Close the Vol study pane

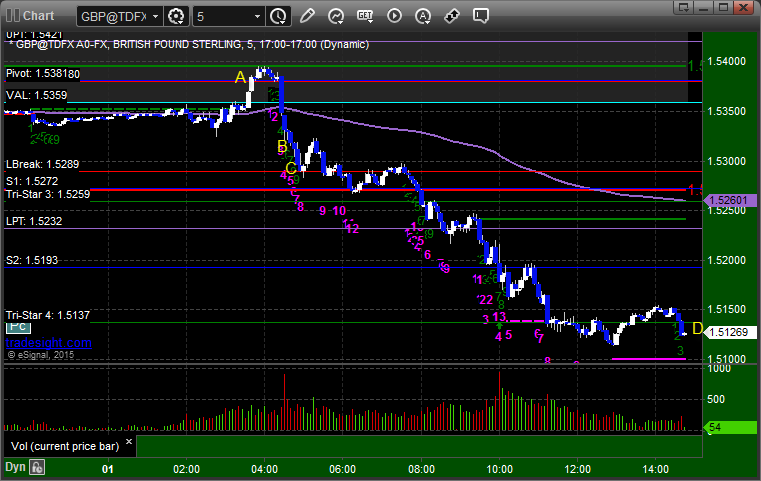coord(129,442)
